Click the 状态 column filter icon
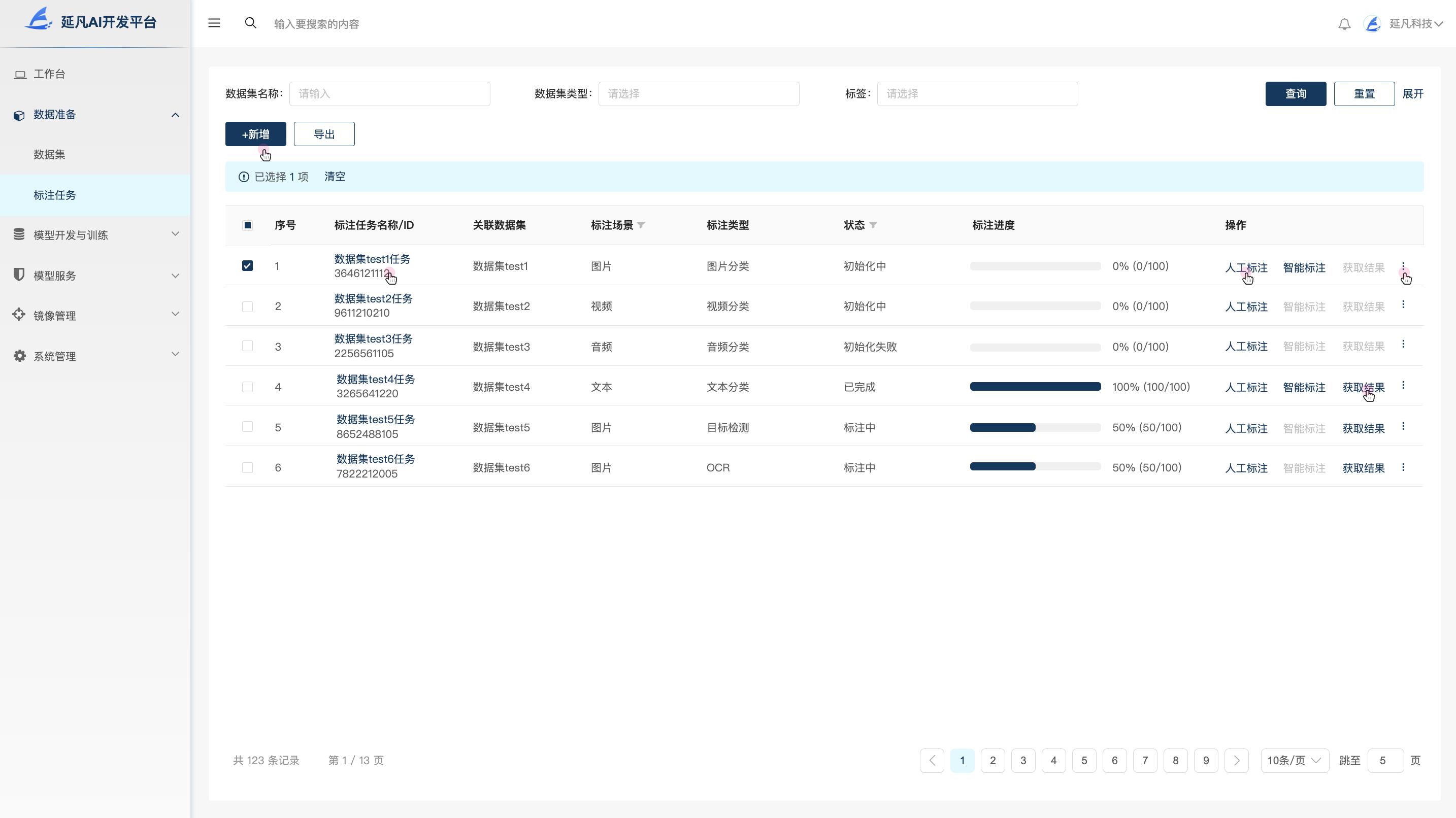Image resolution: width=1456 pixels, height=818 pixels. (x=873, y=225)
